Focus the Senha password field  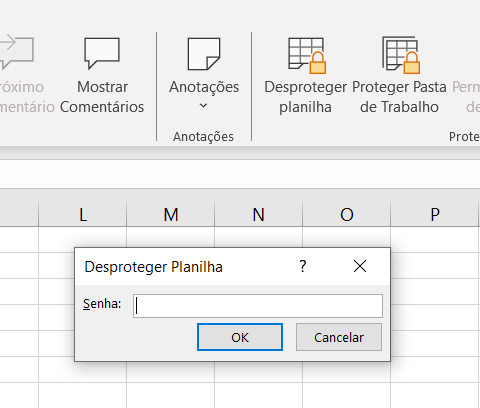(258, 306)
